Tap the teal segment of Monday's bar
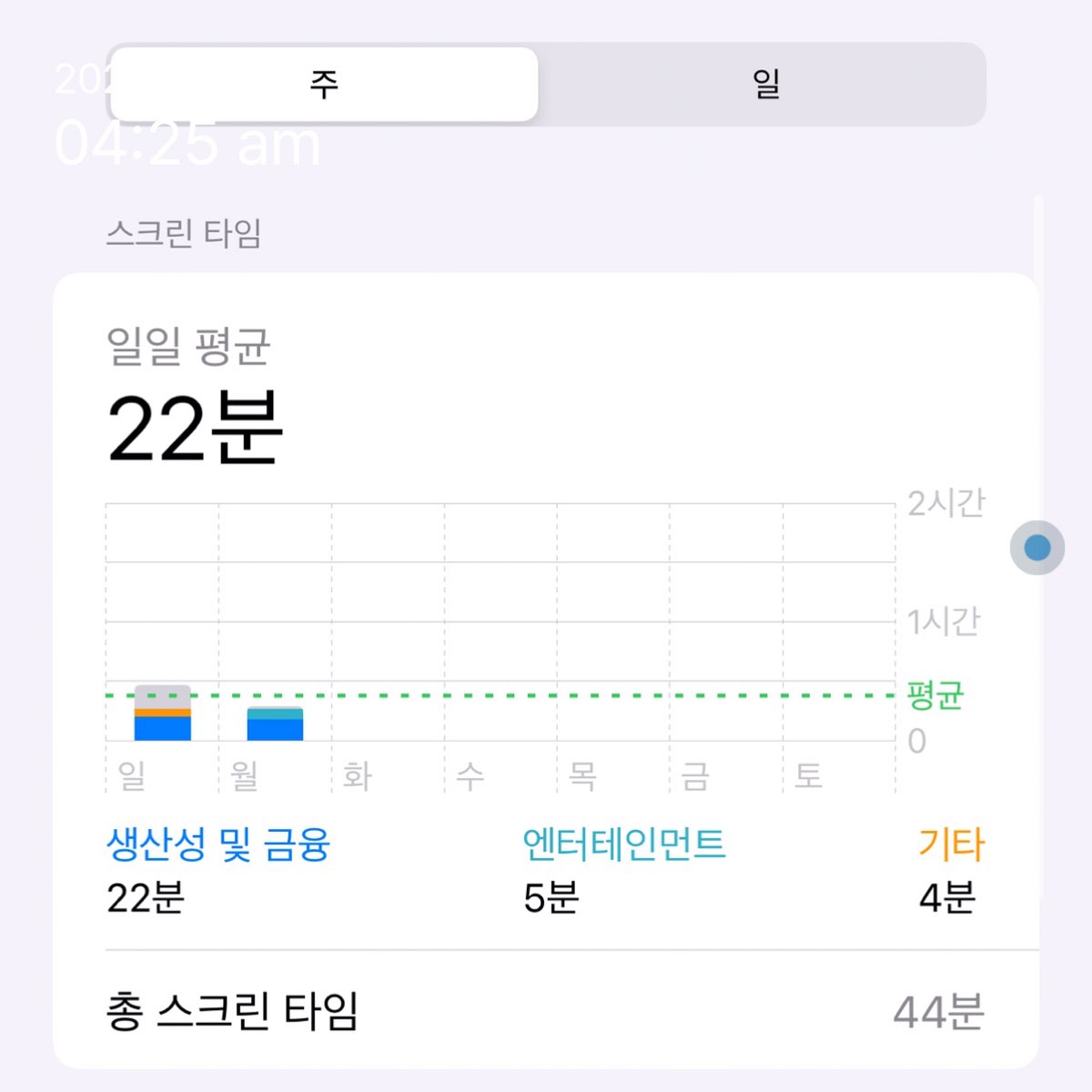1092x1092 pixels. (x=275, y=713)
